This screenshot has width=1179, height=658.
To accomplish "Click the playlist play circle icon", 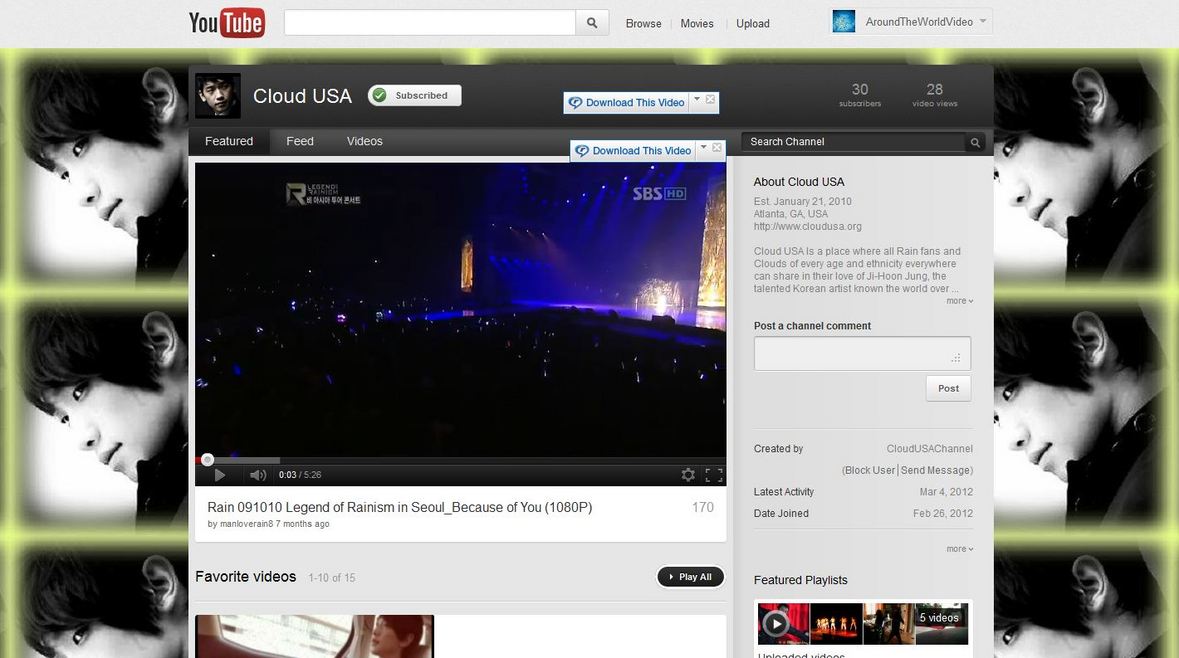I will pos(776,623).
